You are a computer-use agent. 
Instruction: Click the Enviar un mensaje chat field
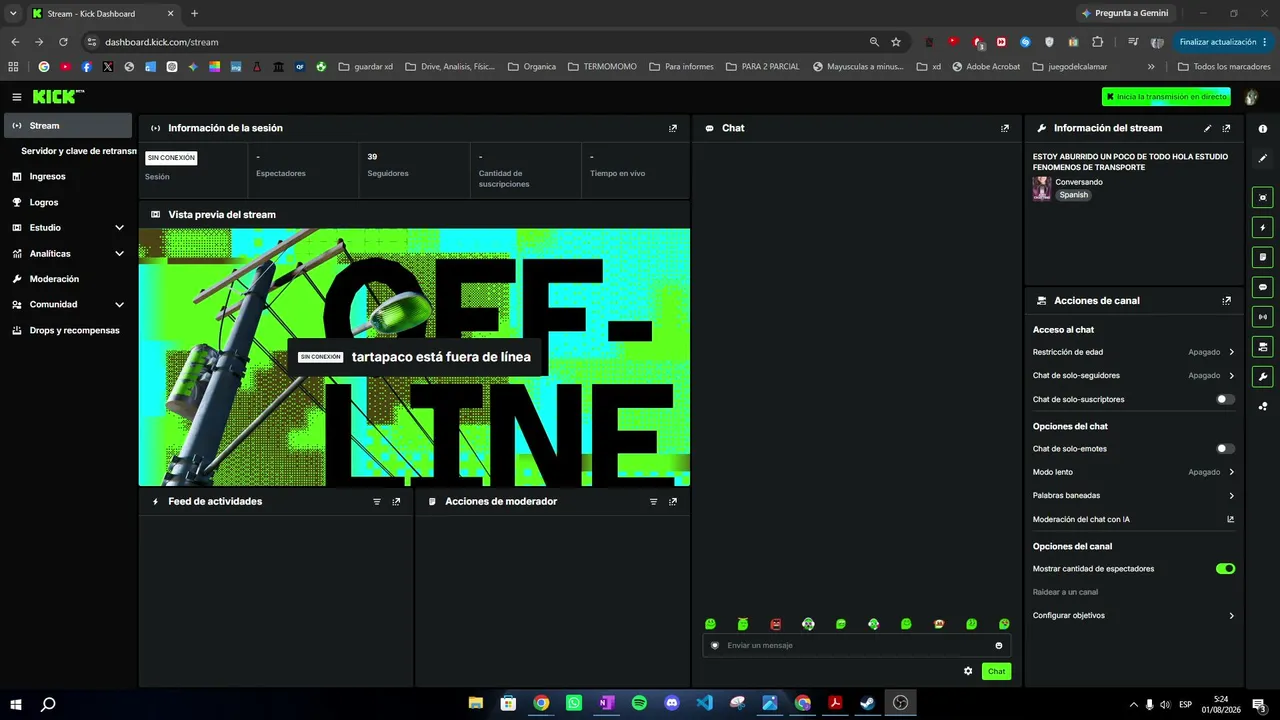point(856,645)
